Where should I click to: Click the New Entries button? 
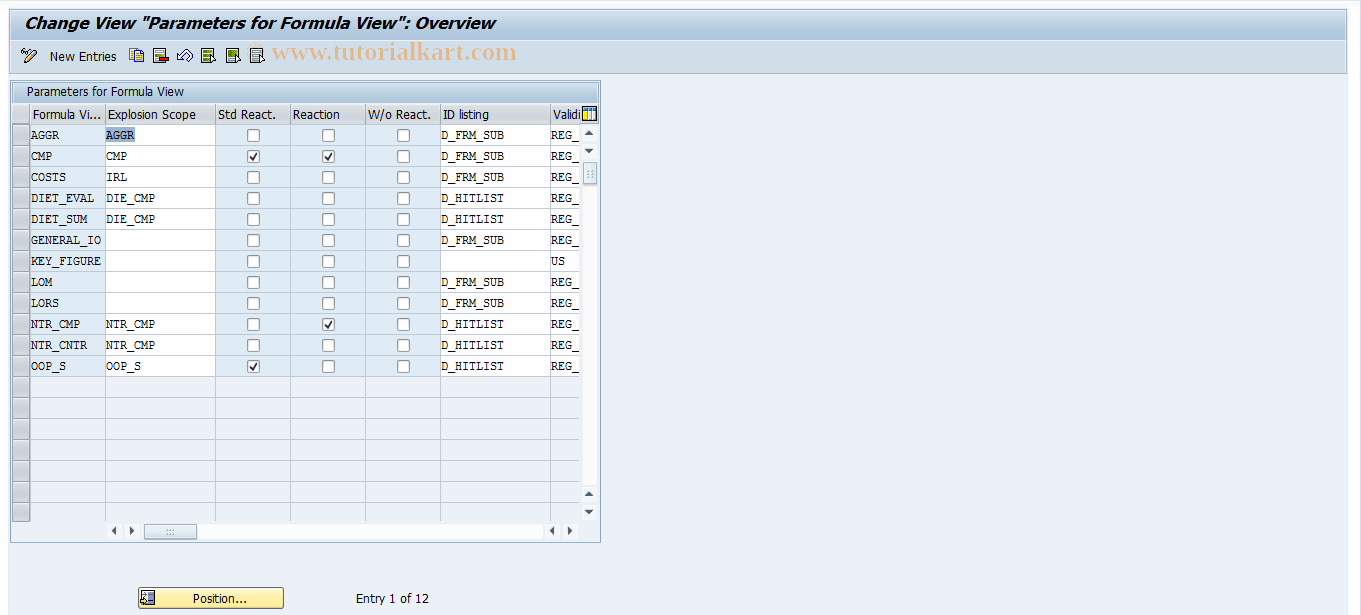(x=83, y=57)
